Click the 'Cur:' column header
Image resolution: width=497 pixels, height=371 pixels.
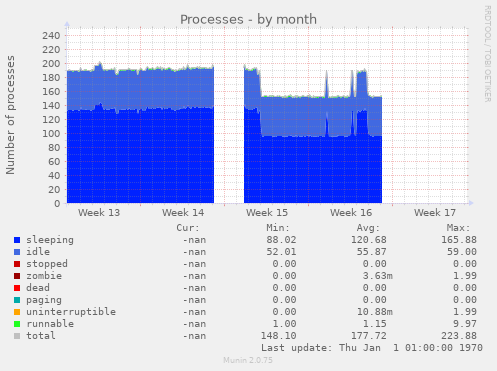[x=188, y=228]
